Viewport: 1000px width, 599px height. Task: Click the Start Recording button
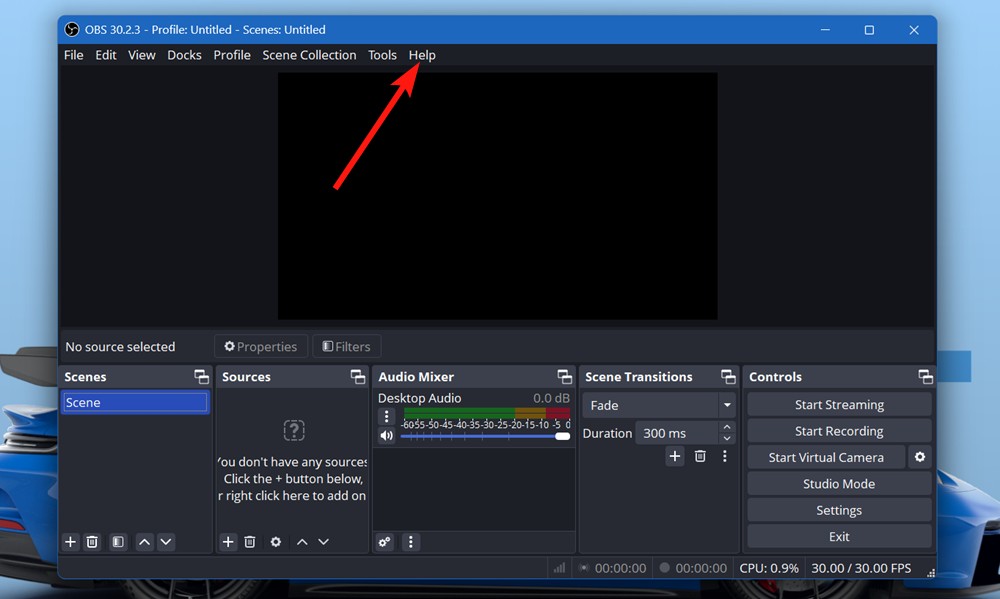[839, 430]
